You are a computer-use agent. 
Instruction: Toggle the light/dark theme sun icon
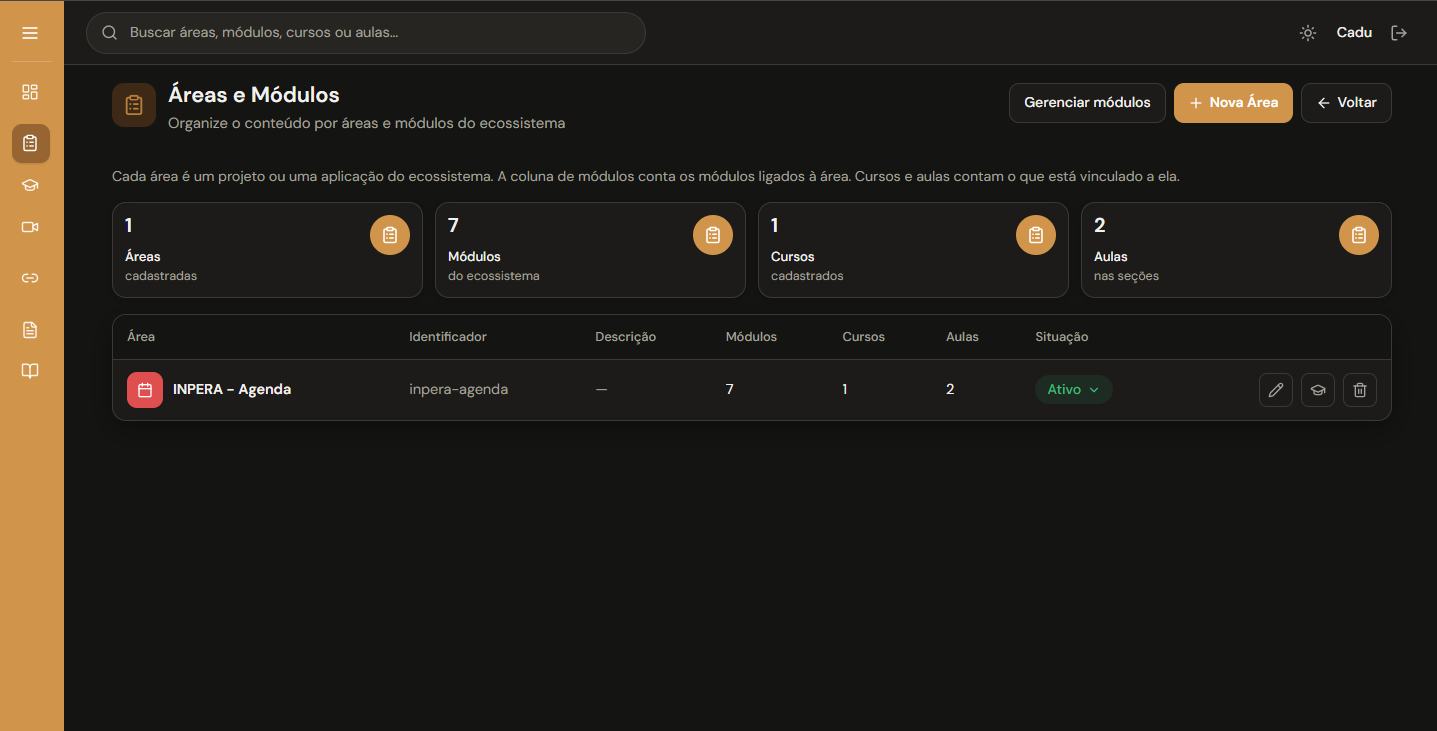[1308, 33]
